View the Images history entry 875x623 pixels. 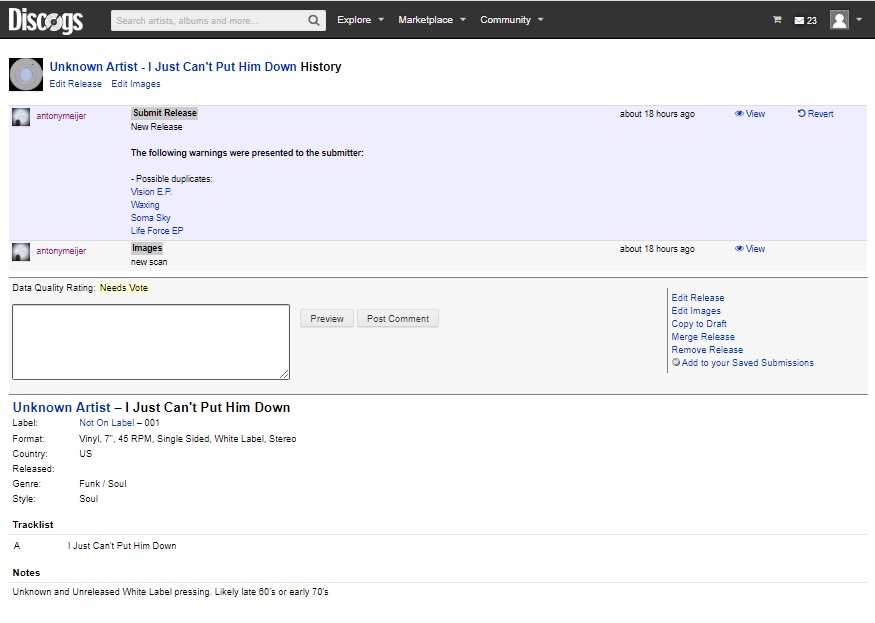[749, 248]
